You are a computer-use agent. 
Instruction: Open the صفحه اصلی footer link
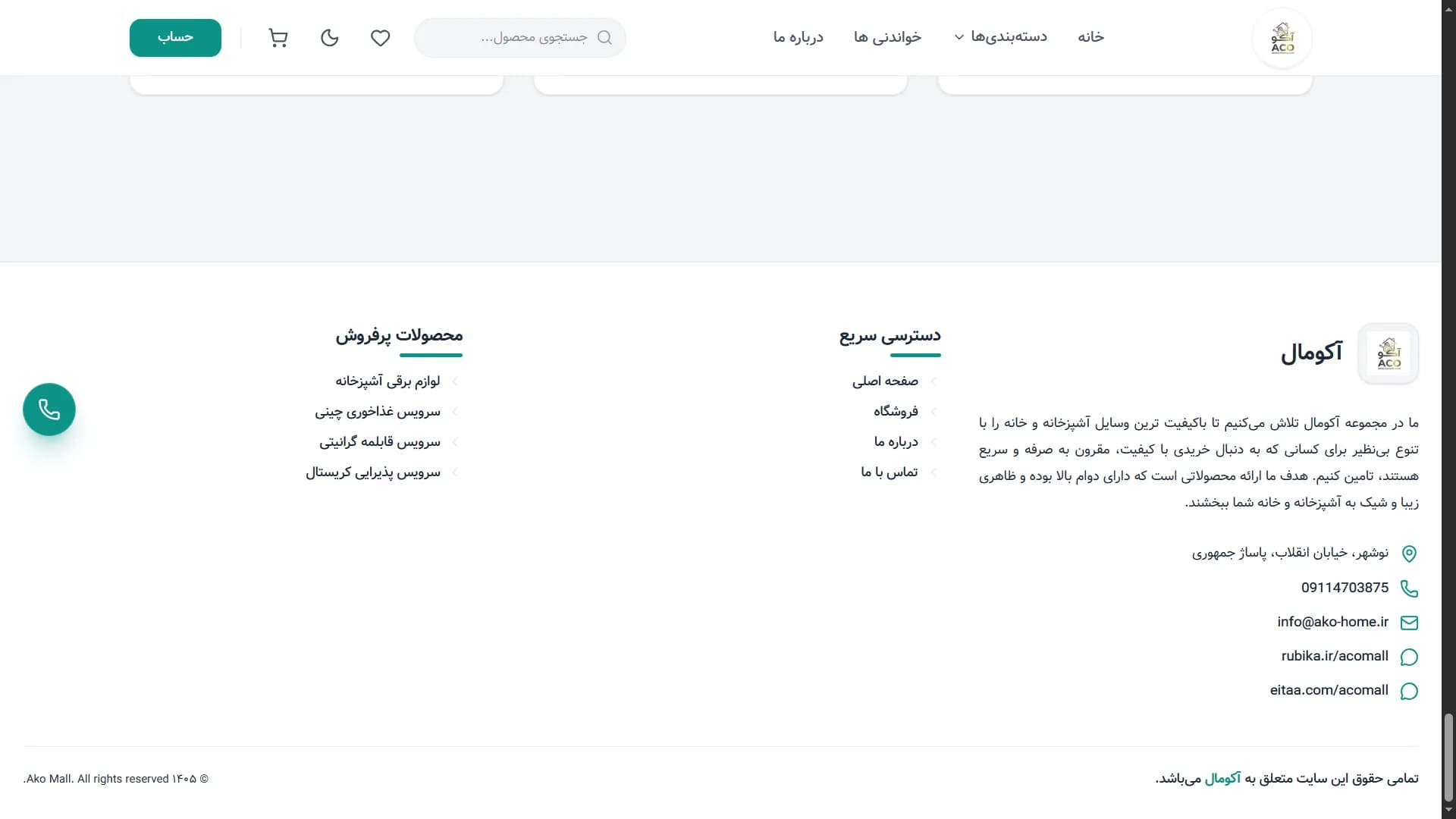pos(885,381)
